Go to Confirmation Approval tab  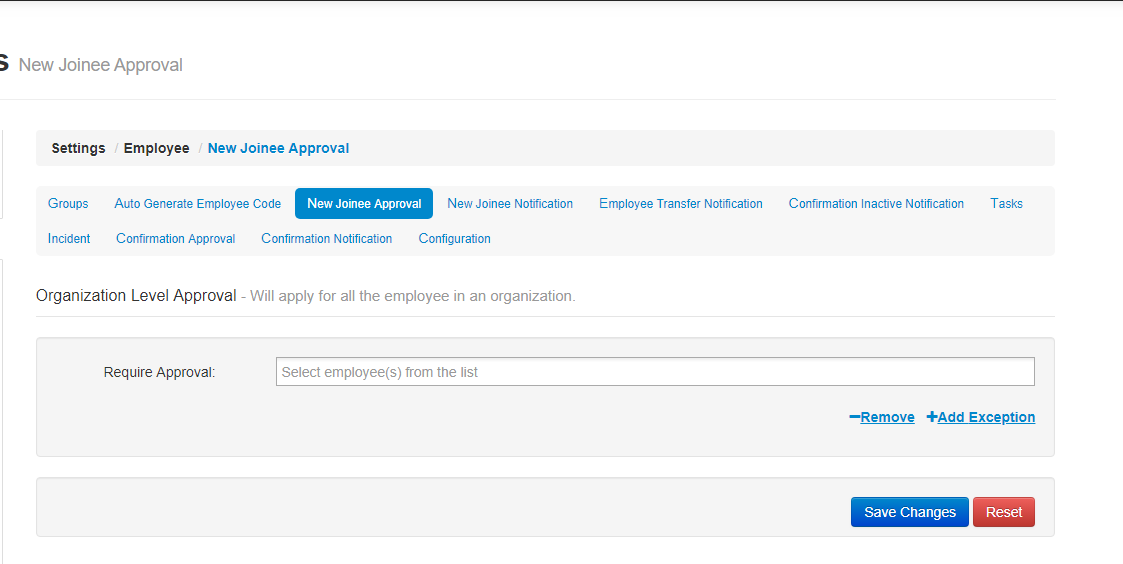tap(176, 239)
